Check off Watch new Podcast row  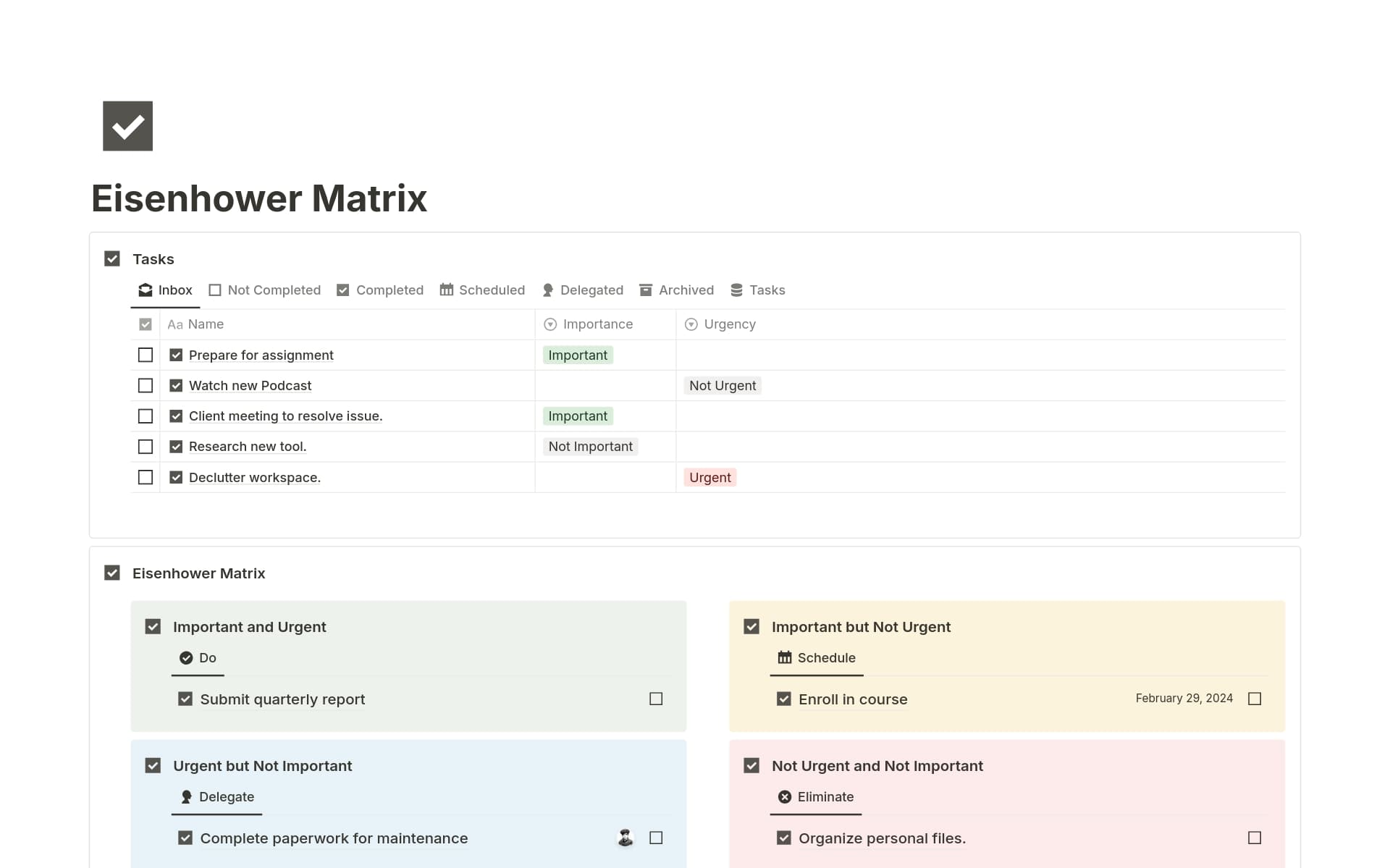(146, 386)
